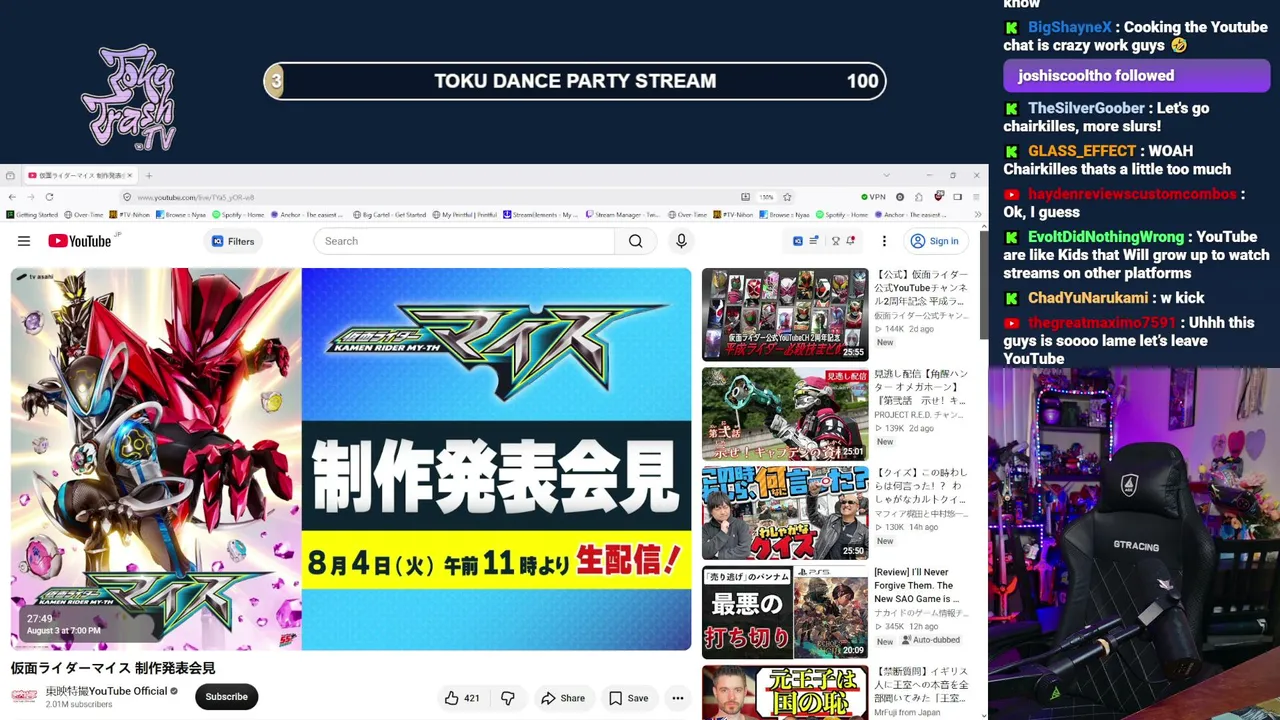The width and height of the screenshot is (1280, 720).
Task: Click the EvoltDidNothingWrong username in chat
Action: [1106, 237]
